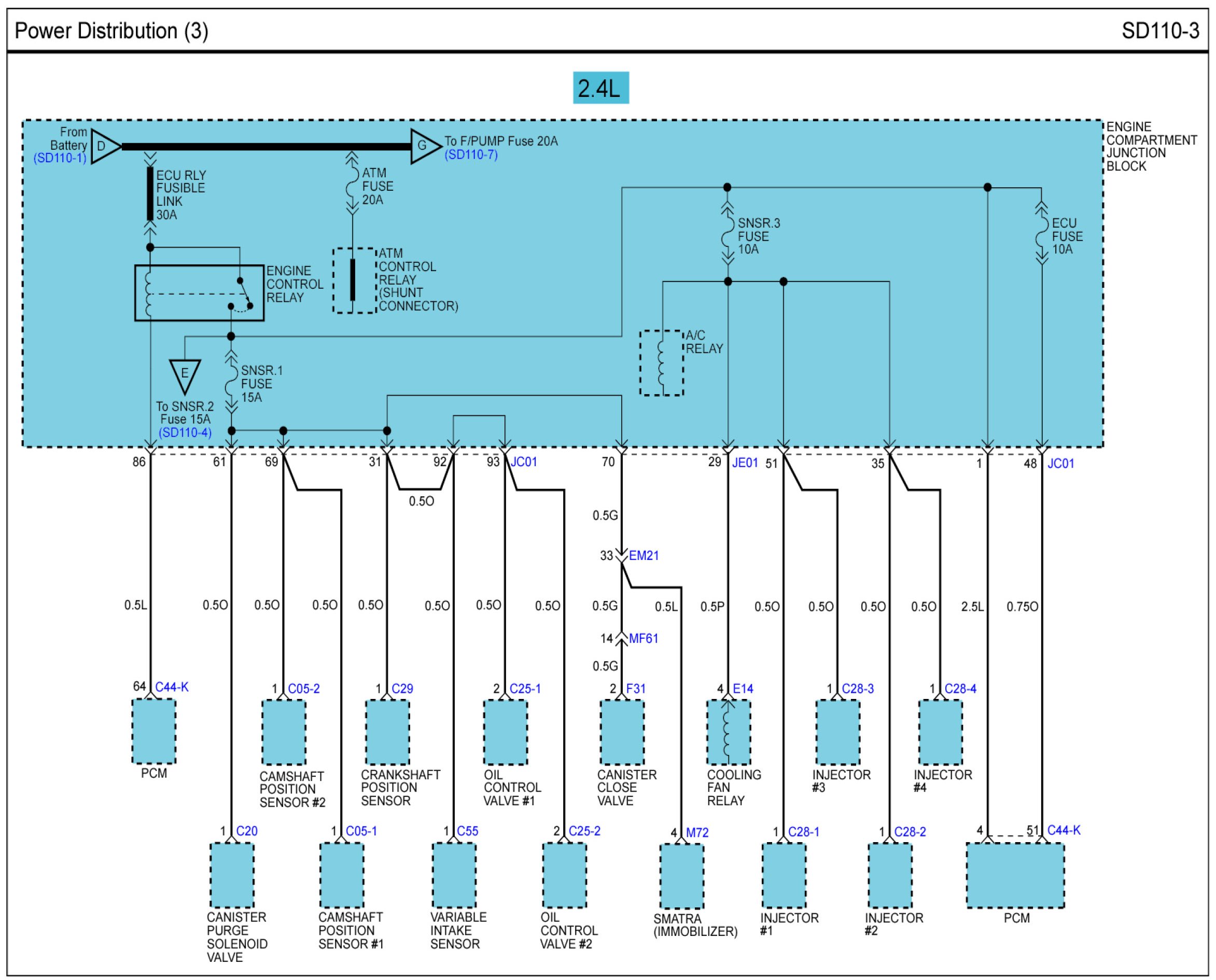Open the SD110-1 link under From Battery
1216x980 pixels.
[x=60, y=158]
